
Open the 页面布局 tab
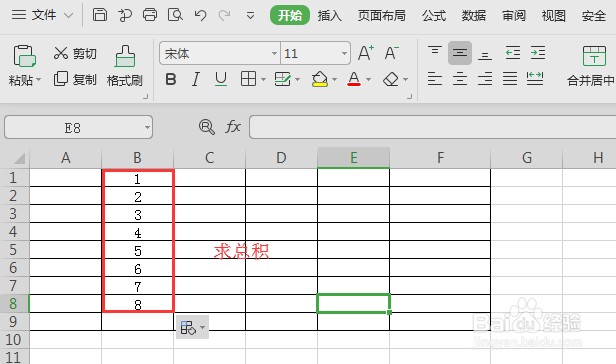pyautogui.click(x=381, y=15)
